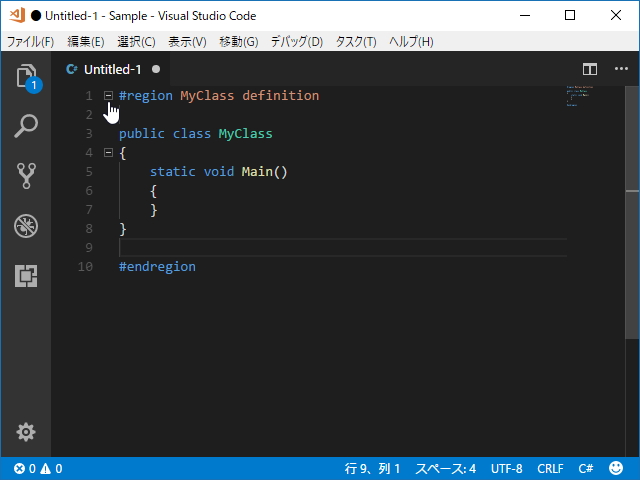The image size is (640, 480).
Task: Select the Untitled-1 editor tab
Action: click(x=113, y=69)
